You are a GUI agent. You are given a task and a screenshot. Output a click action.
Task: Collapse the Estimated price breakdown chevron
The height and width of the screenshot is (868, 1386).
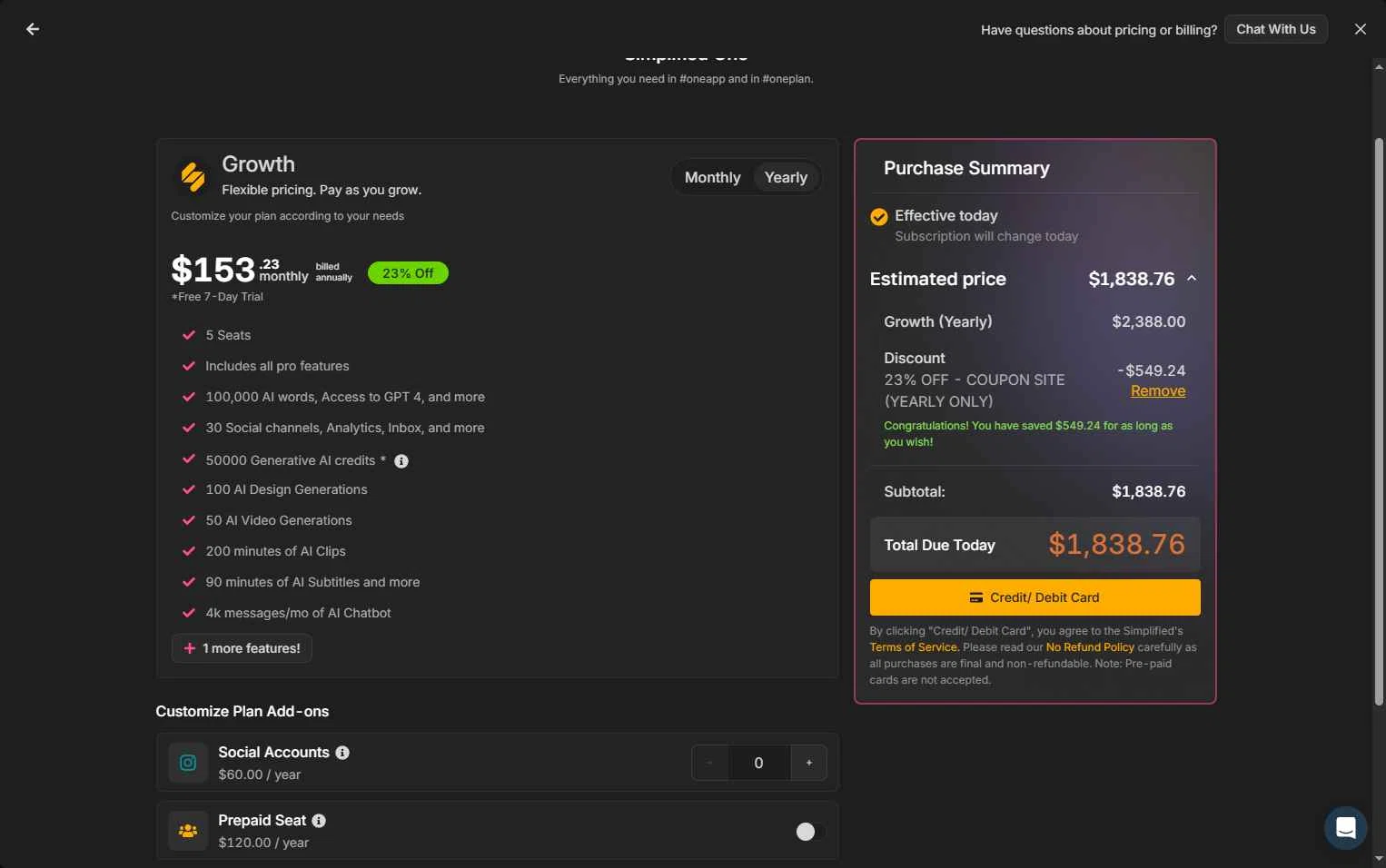click(1192, 279)
